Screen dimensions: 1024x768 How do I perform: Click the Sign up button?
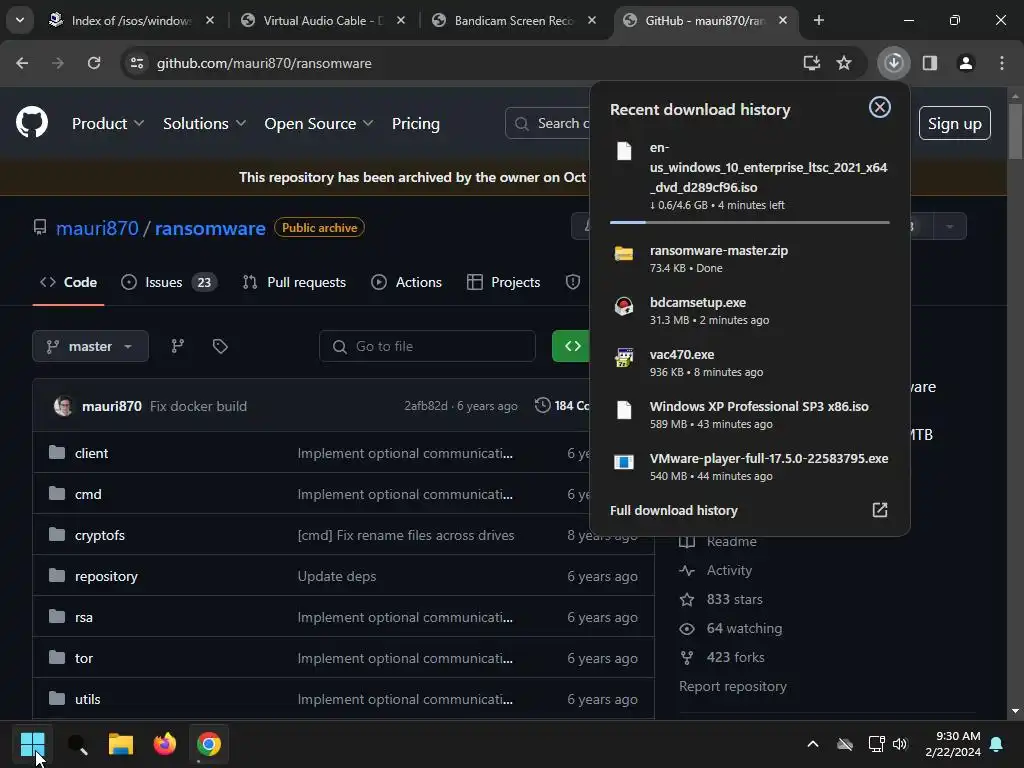[x=954, y=123]
